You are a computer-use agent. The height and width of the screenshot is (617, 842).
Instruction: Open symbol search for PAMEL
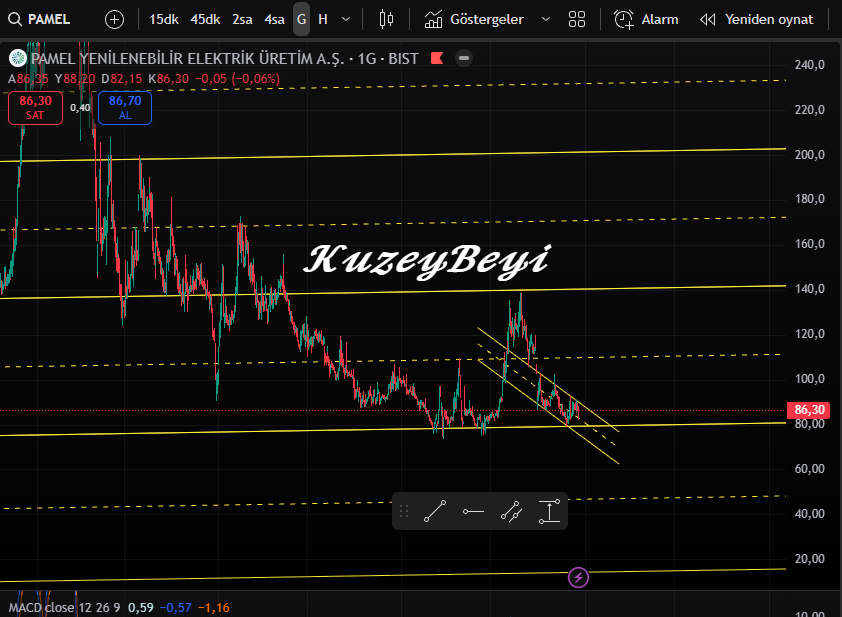[39, 20]
